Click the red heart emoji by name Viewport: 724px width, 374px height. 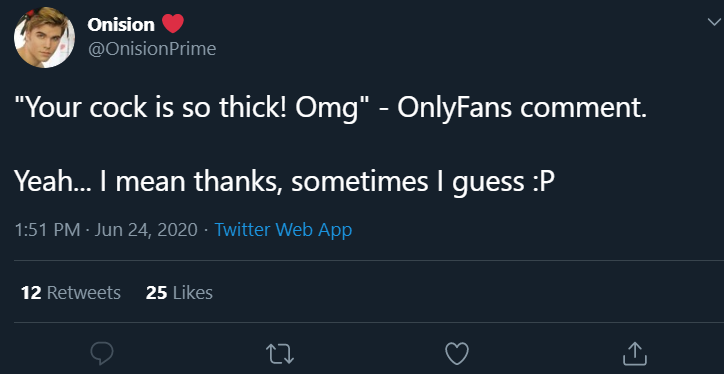pos(173,24)
